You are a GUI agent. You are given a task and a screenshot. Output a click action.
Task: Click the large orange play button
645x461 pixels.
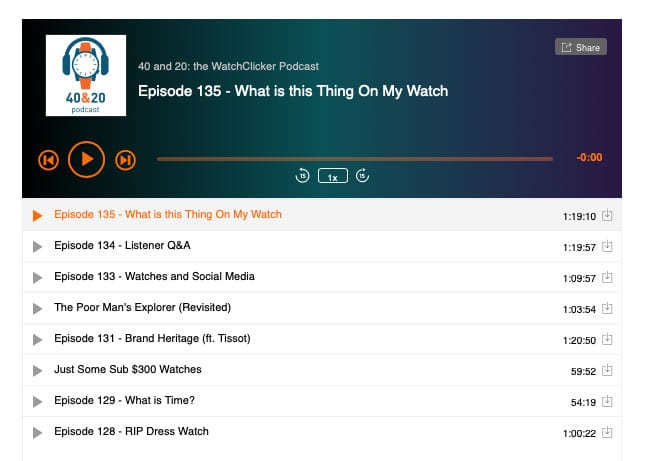coord(86,160)
